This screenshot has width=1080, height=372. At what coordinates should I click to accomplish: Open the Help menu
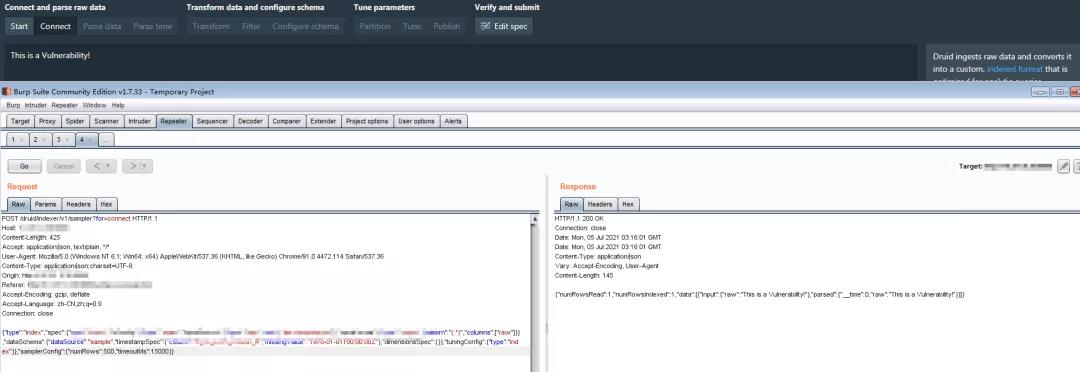[x=118, y=105]
